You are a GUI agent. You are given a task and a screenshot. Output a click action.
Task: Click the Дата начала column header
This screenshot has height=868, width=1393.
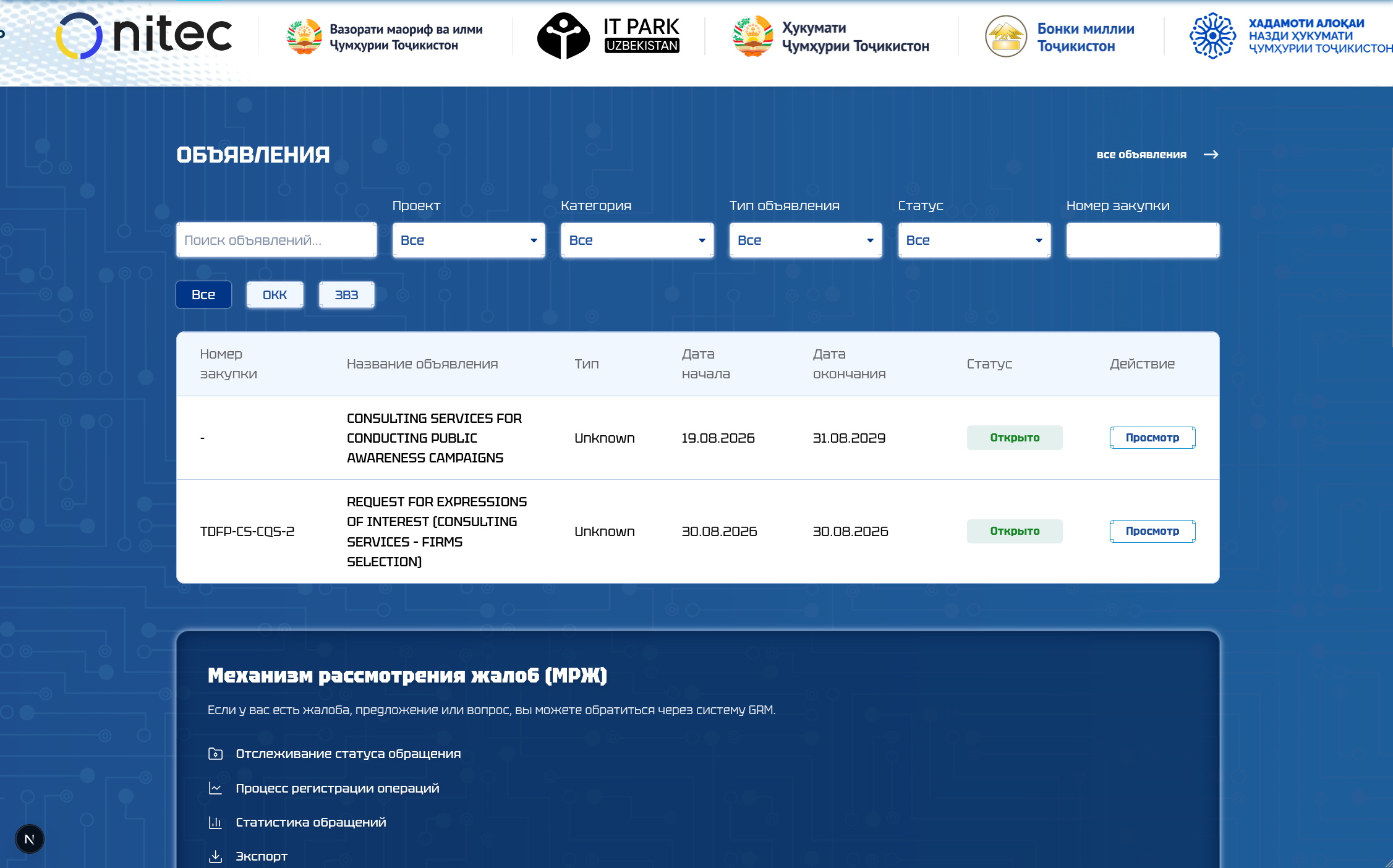coord(705,364)
